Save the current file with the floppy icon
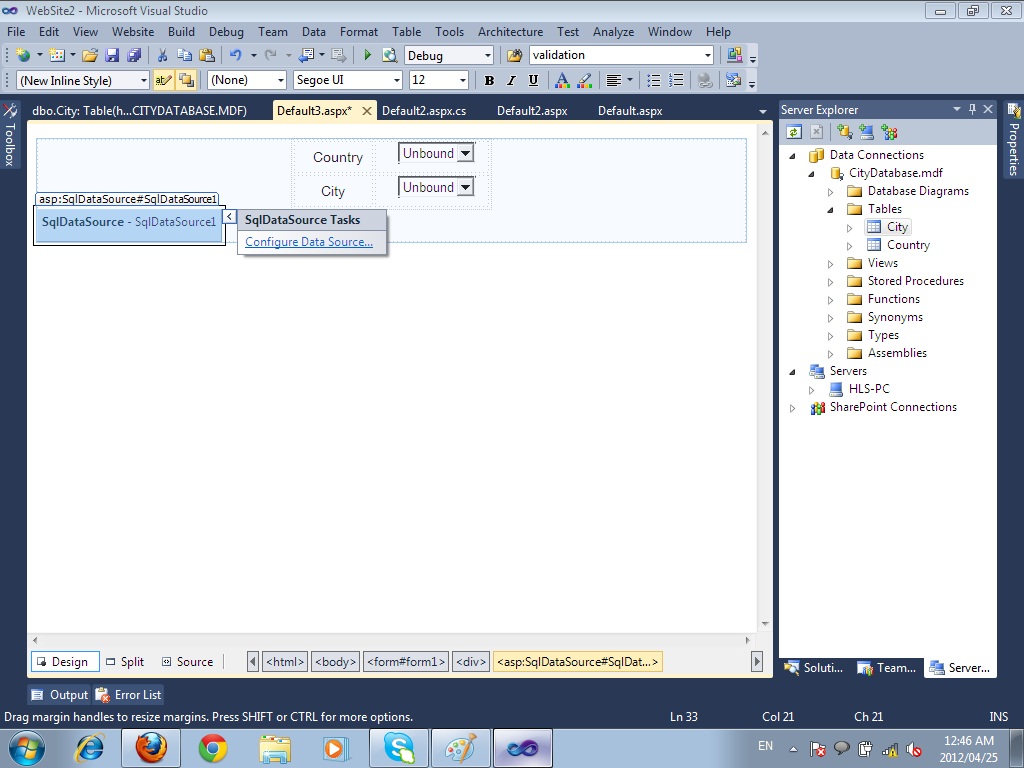Image resolution: width=1024 pixels, height=768 pixels. click(112, 56)
